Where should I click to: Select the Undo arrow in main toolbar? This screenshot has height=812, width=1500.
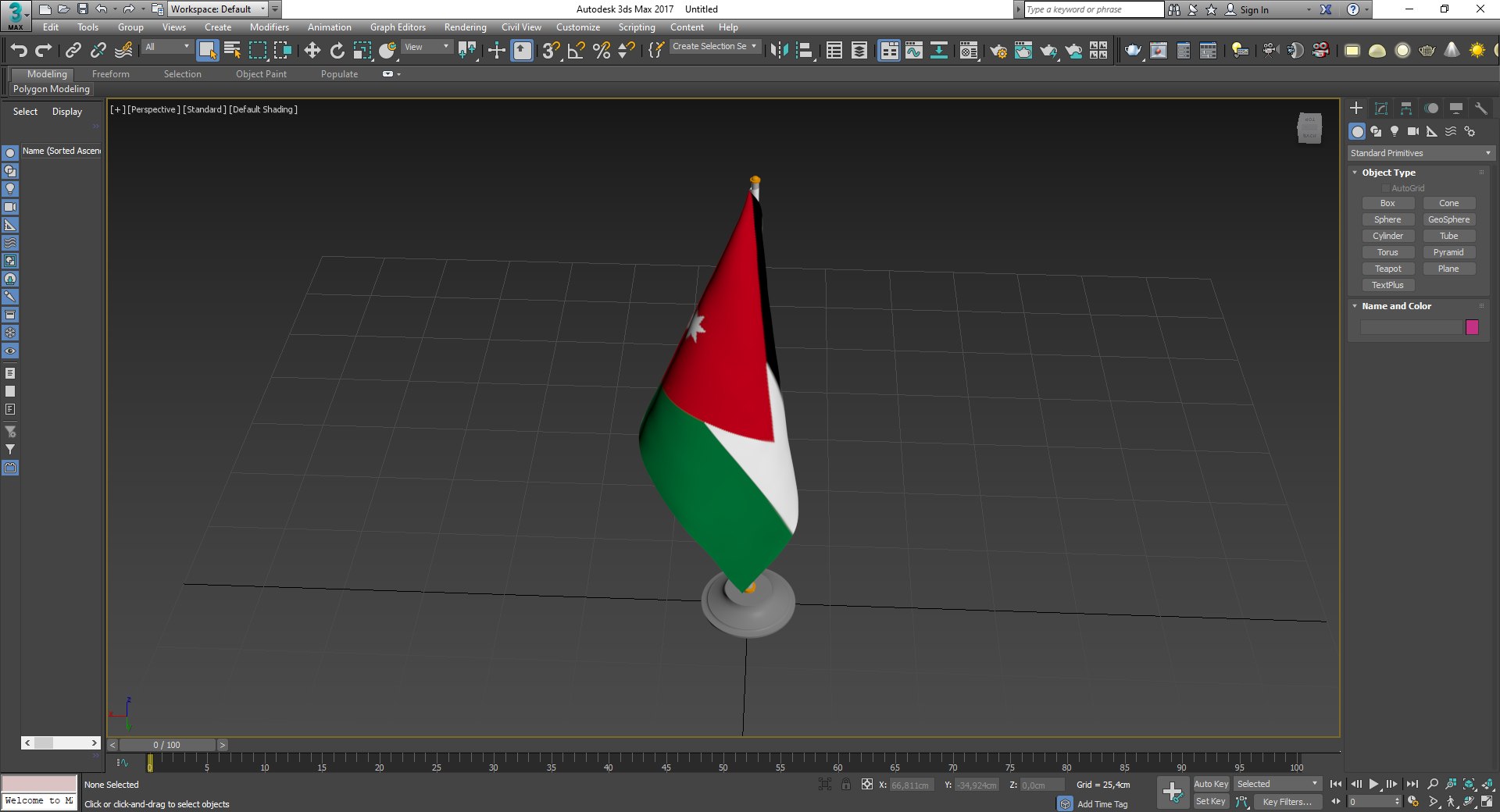tap(19, 51)
